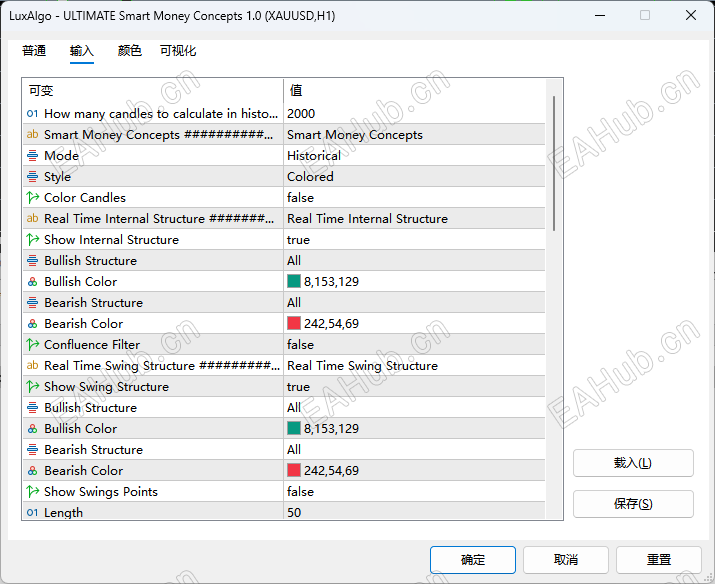Toggle Show Swing Structure true value
Viewport: 715px width, 584px height.
click(414, 387)
